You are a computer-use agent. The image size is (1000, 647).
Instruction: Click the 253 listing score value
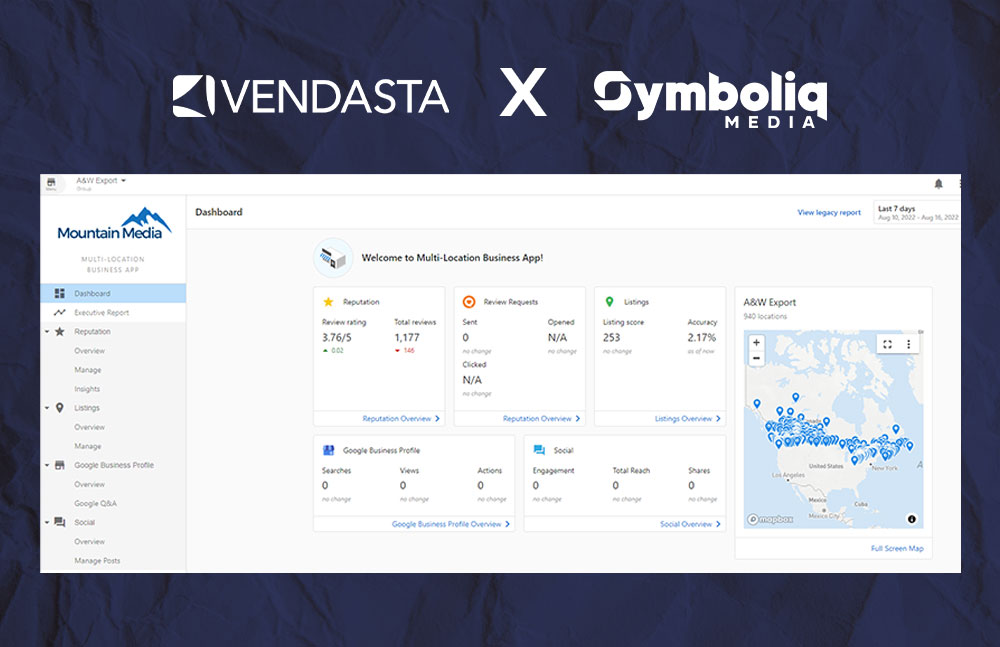point(611,338)
